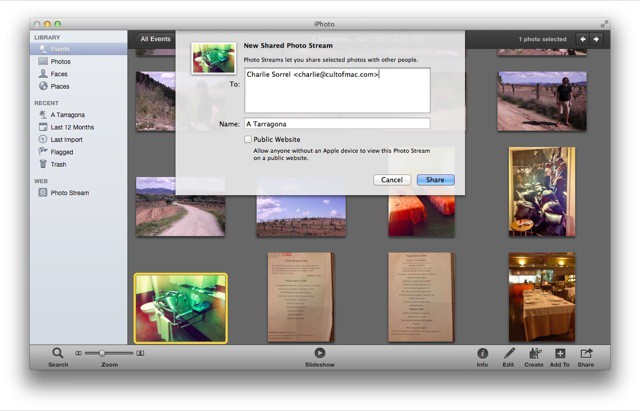This screenshot has height=411, width=640.
Task: Enter full screen with top-right arrows
Action: [604, 22]
